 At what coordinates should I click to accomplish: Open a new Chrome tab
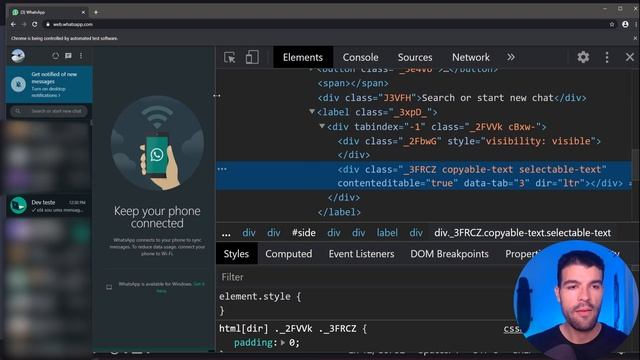click(x=96, y=12)
